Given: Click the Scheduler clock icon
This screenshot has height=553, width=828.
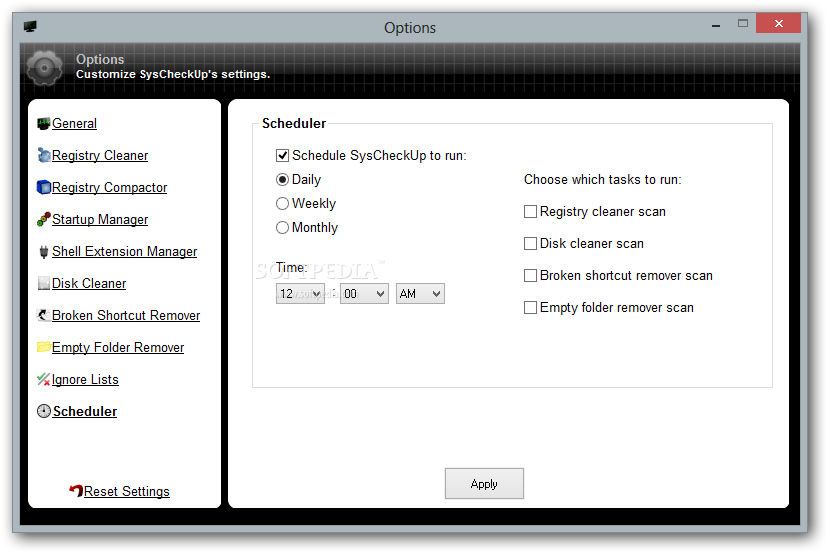Looking at the screenshot, I should pos(44,411).
